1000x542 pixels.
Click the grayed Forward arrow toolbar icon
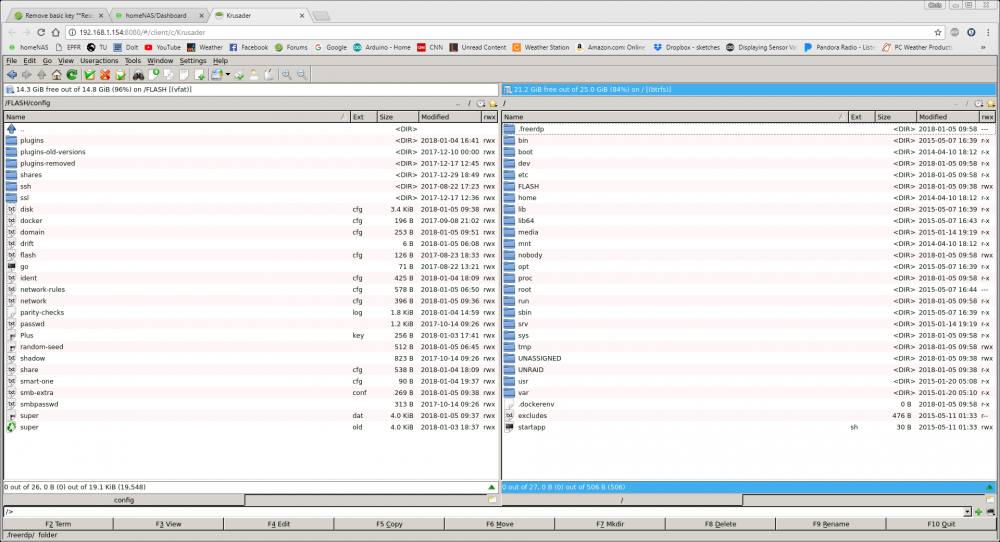coord(26,75)
